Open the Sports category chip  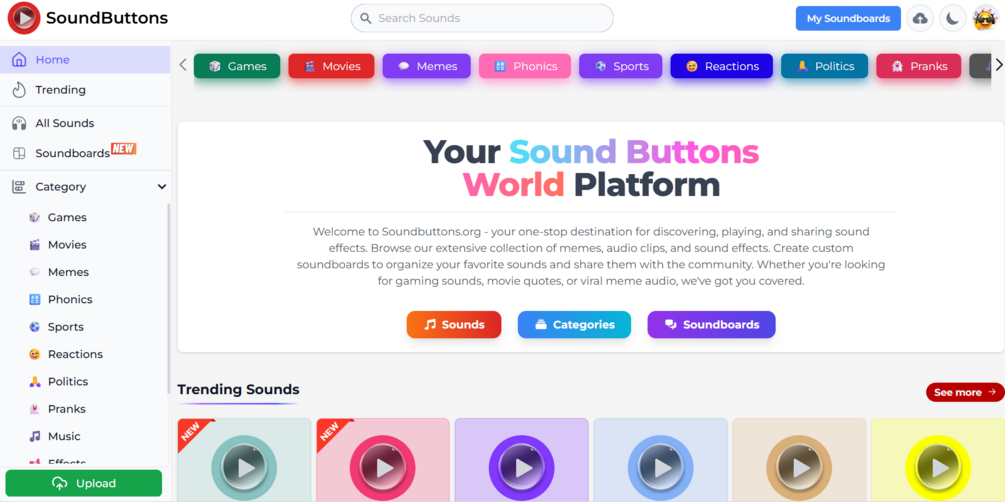click(620, 66)
